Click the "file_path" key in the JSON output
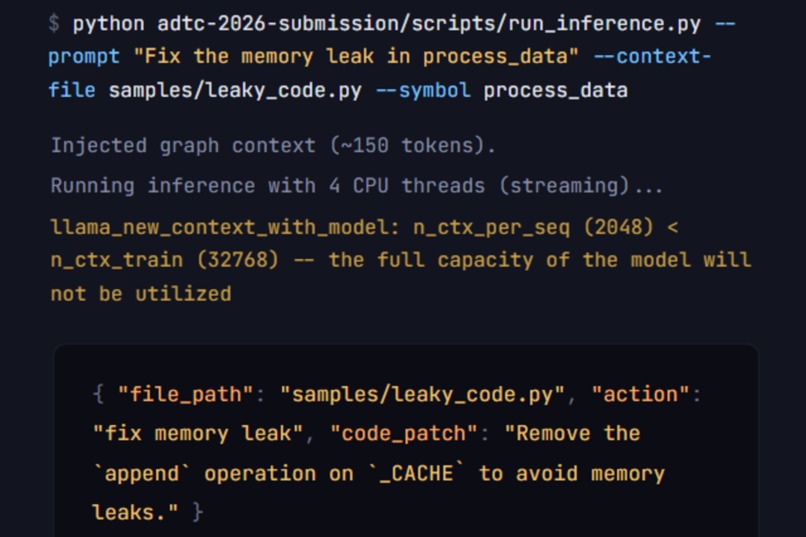 [x=186, y=394]
